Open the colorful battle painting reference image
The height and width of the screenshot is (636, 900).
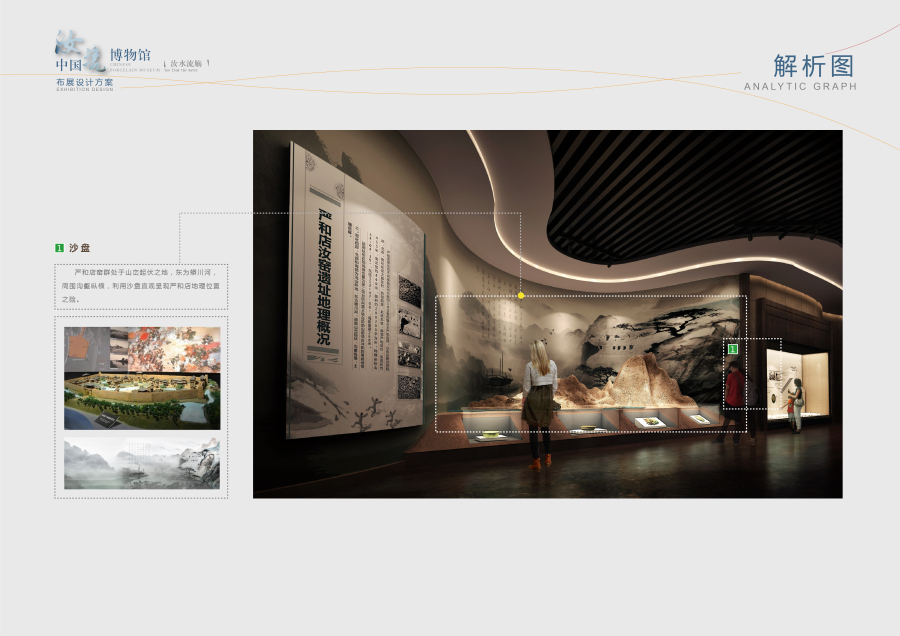pyautogui.click(x=173, y=349)
